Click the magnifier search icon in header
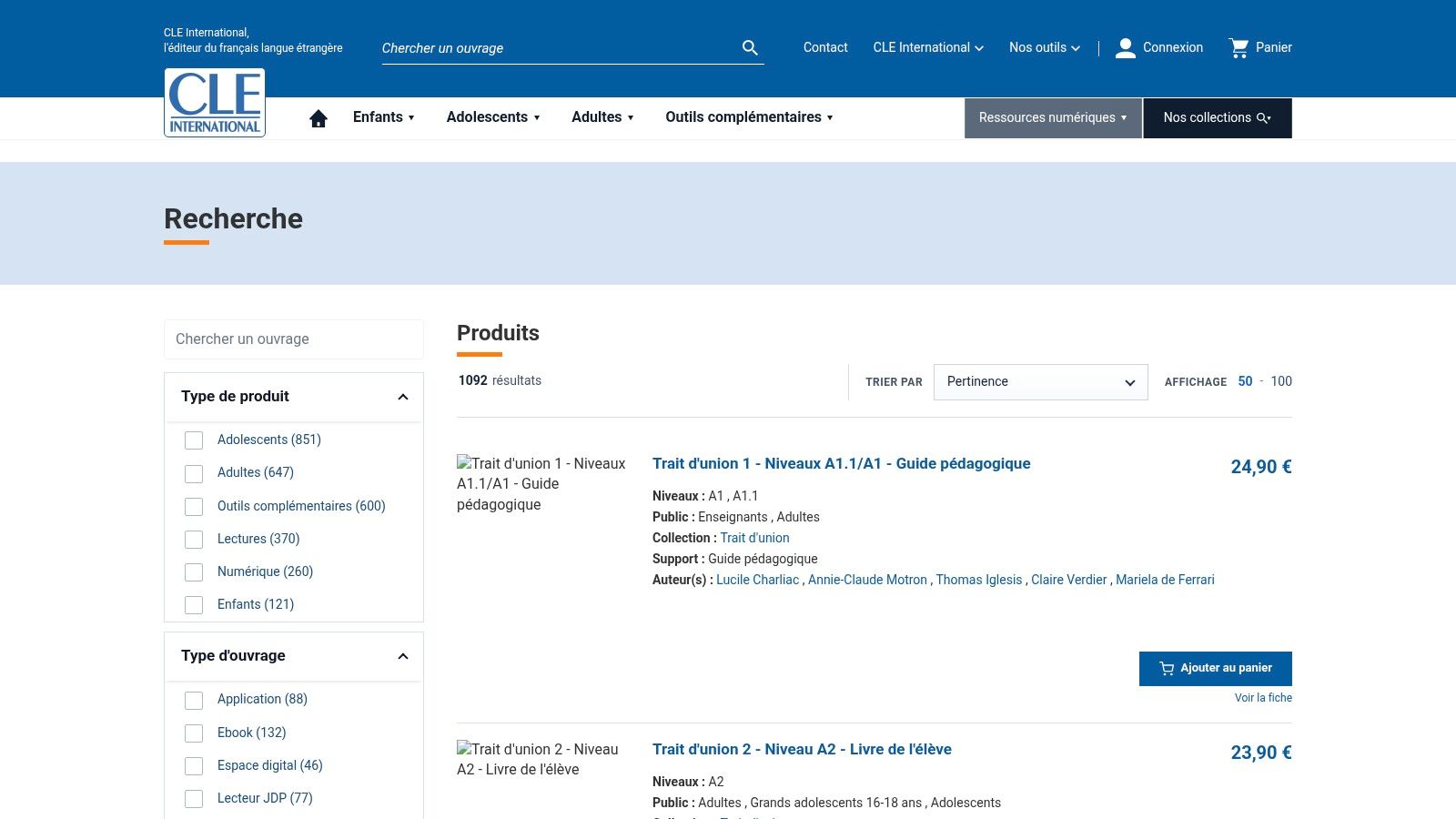 click(750, 47)
